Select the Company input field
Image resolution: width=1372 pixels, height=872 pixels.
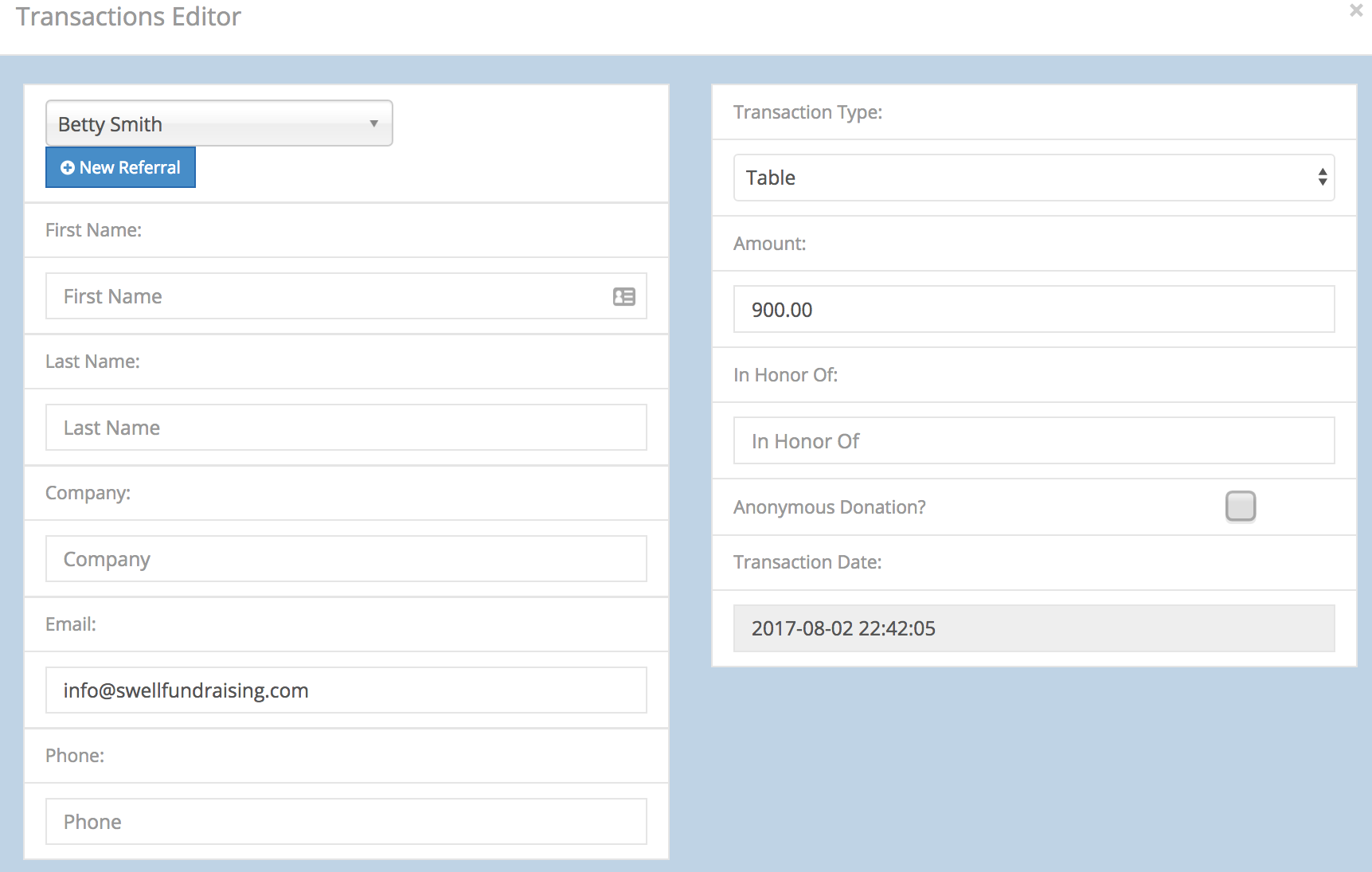click(346, 559)
